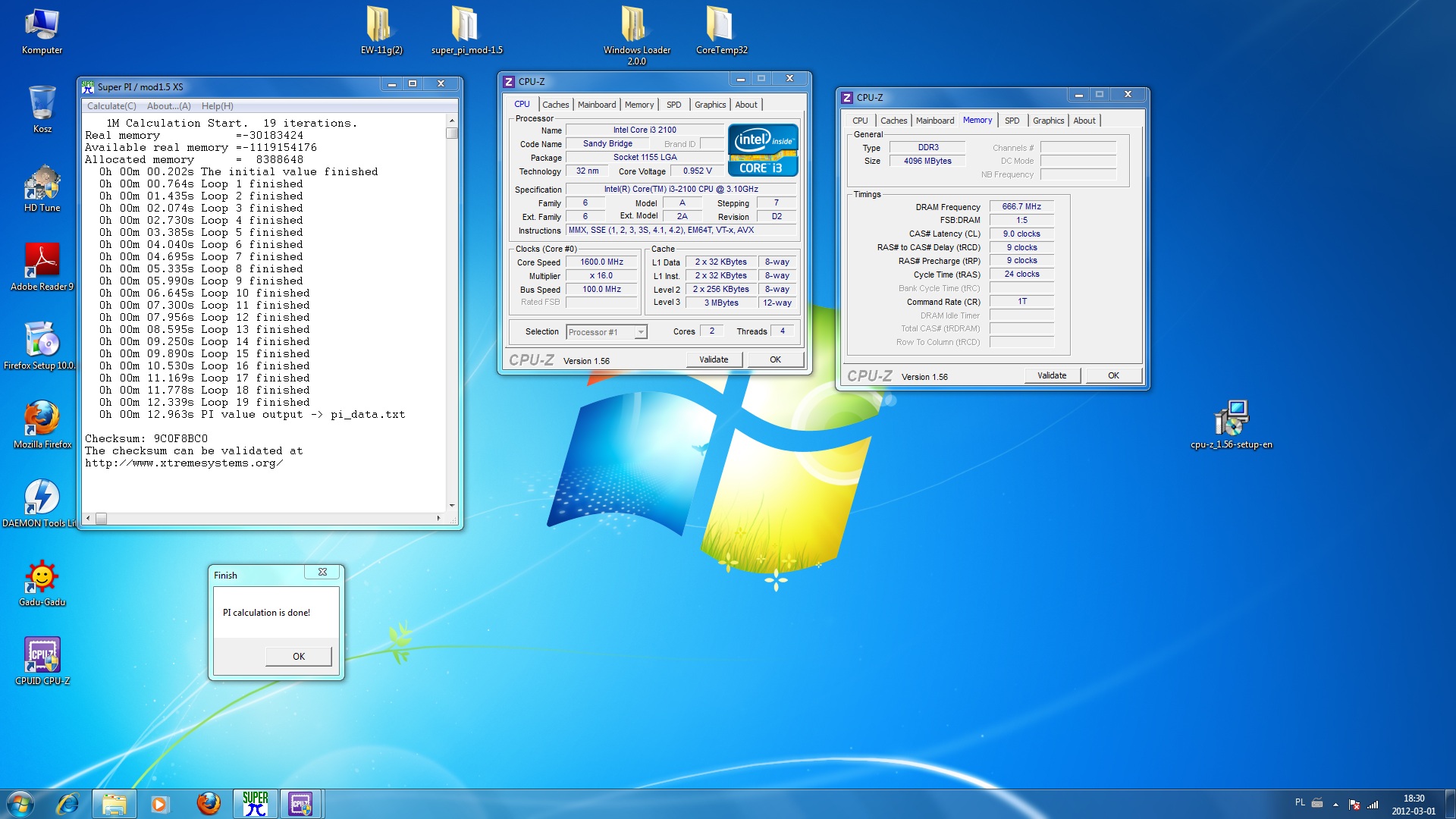The width and height of the screenshot is (1456, 819).
Task: Open the Windows Start menu orb
Action: (20, 804)
